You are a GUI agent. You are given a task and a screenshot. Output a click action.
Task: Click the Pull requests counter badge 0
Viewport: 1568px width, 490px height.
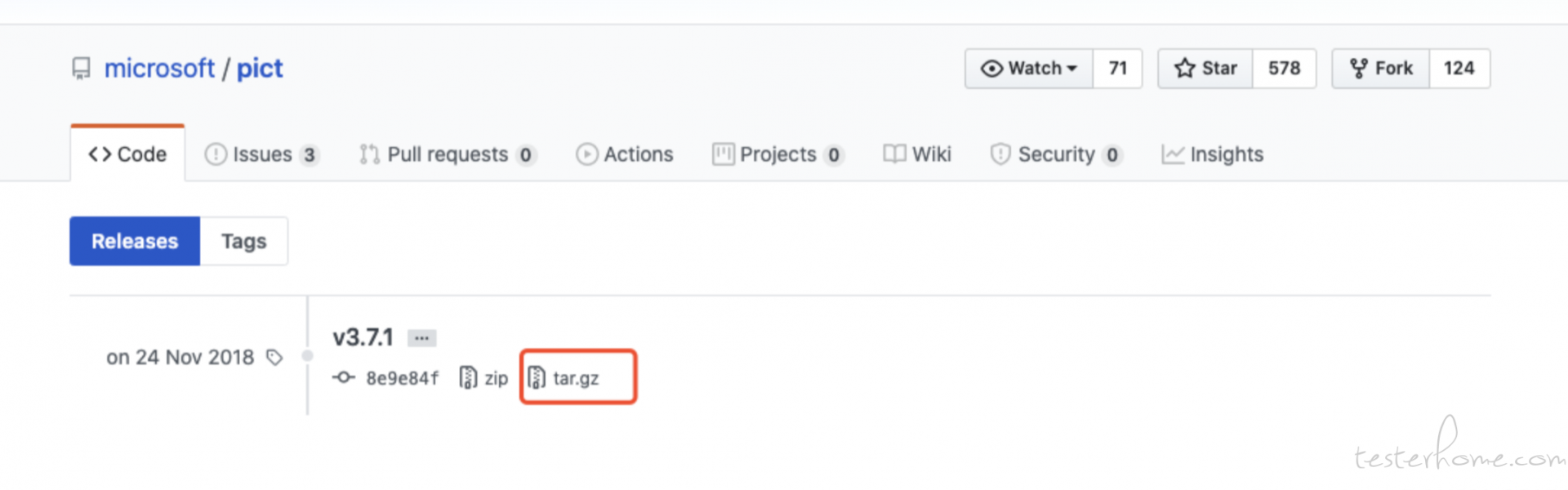pyautogui.click(x=526, y=155)
